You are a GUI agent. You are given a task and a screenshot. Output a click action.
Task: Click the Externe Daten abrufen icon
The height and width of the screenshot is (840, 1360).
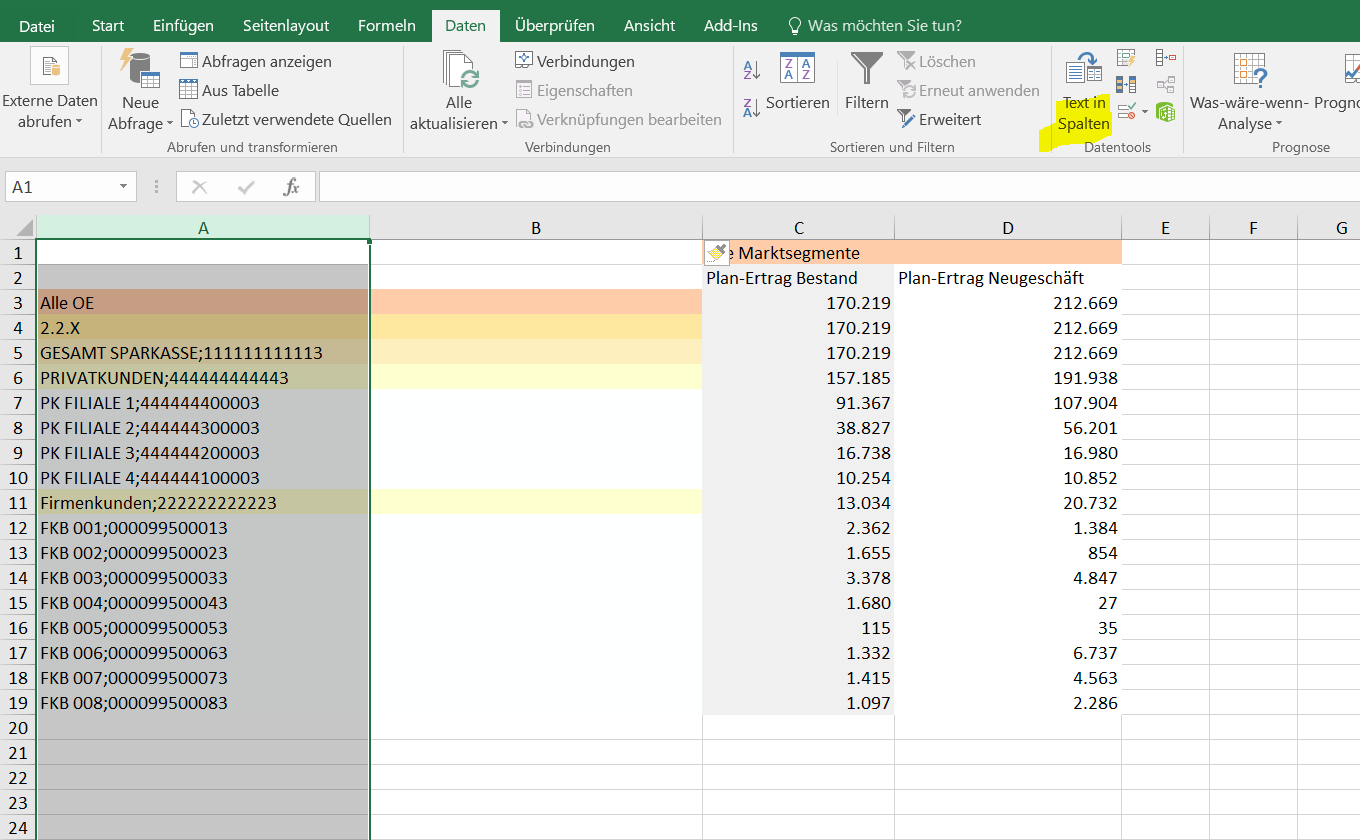tap(49, 68)
